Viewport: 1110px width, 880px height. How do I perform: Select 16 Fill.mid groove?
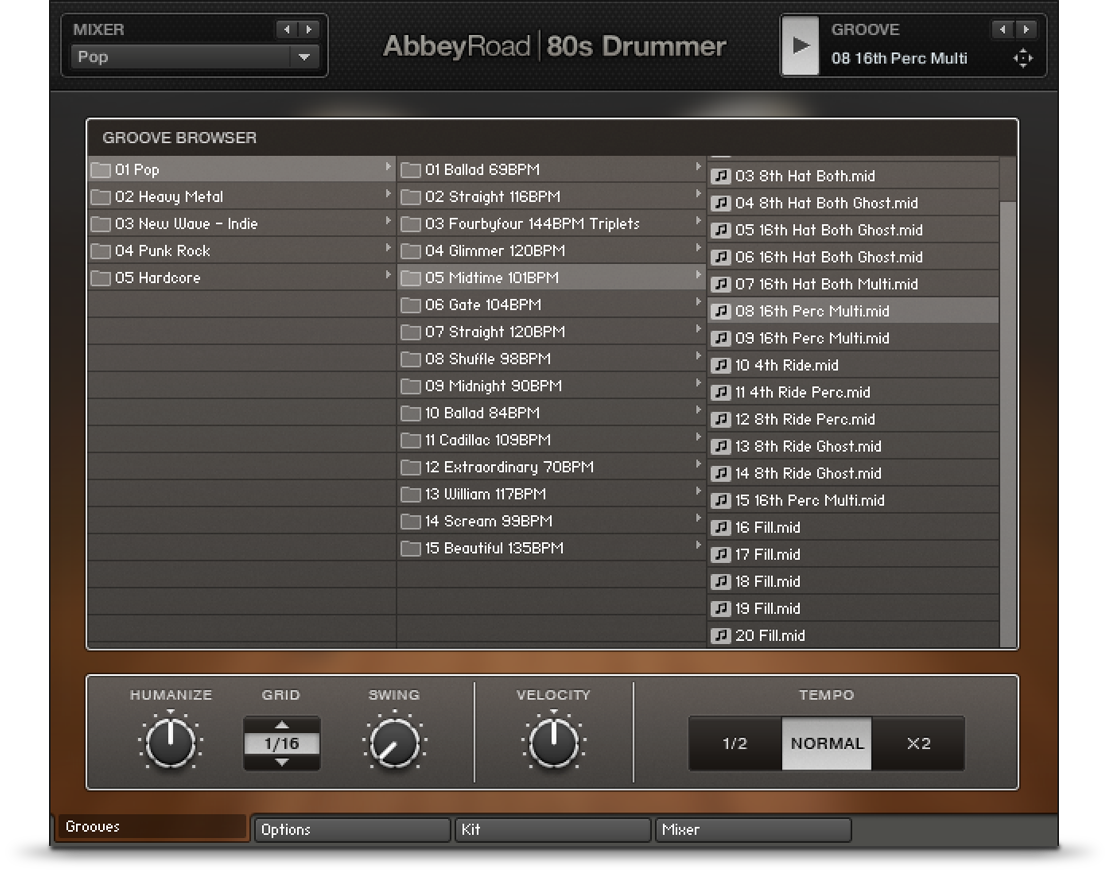[853, 527]
